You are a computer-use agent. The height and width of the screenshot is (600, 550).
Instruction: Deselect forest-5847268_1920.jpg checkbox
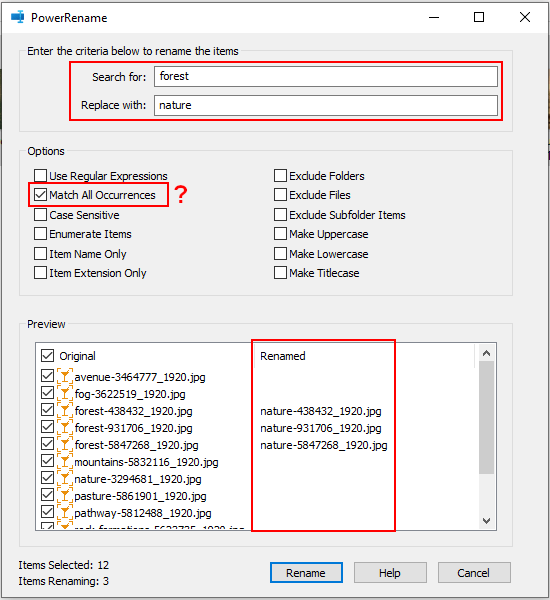click(x=47, y=444)
